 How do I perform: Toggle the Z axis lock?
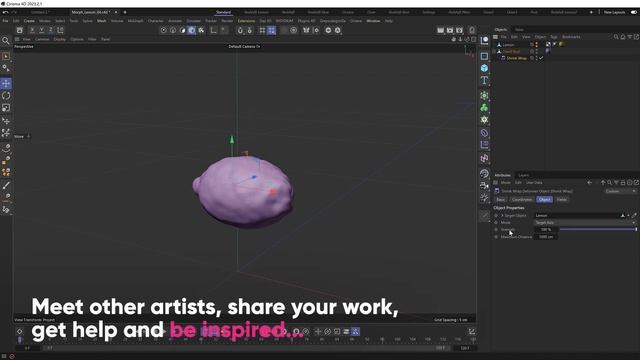coord(51,30)
